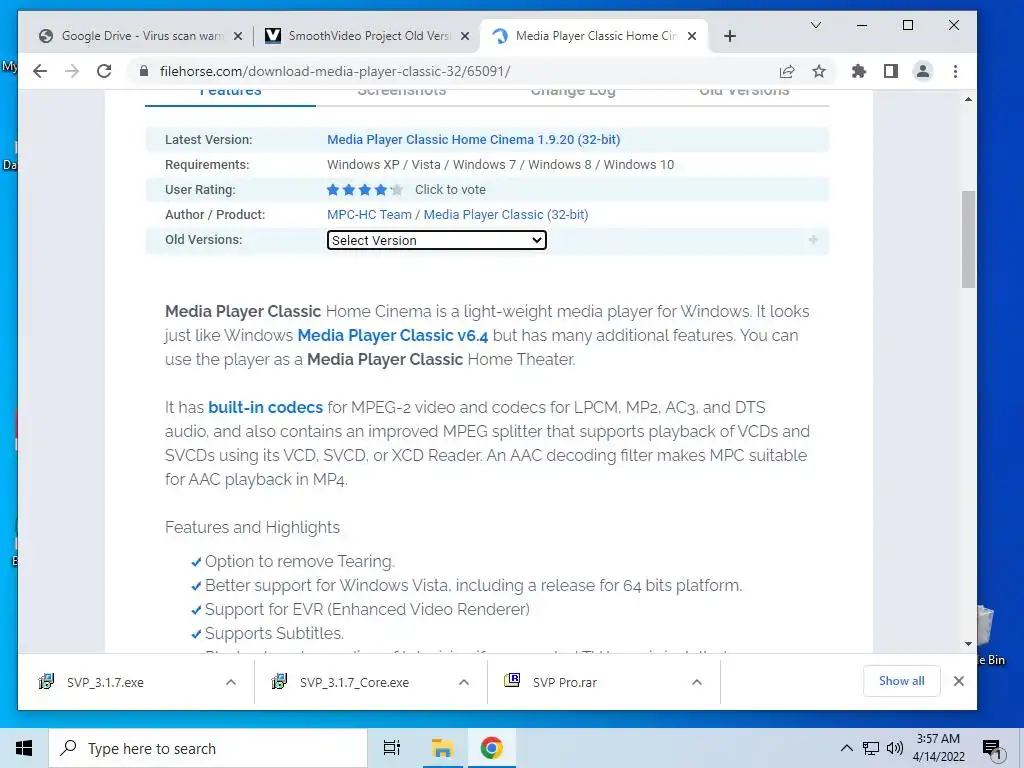Click the address bar URL
1024x768 pixels.
pos(335,71)
